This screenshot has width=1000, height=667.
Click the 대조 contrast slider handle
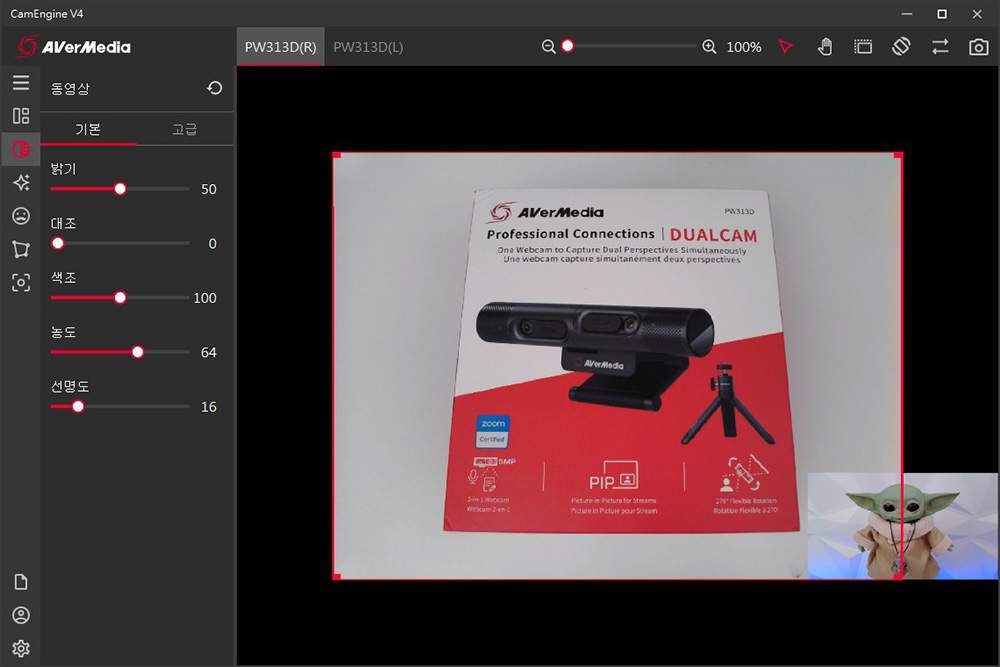58,243
